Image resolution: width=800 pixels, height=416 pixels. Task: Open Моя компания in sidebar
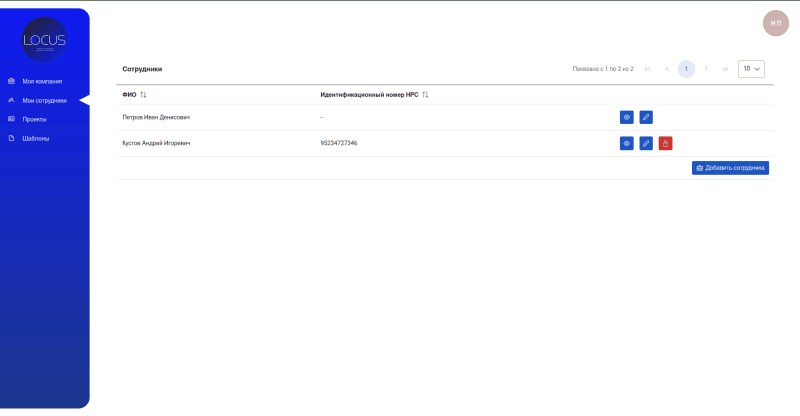coord(42,81)
